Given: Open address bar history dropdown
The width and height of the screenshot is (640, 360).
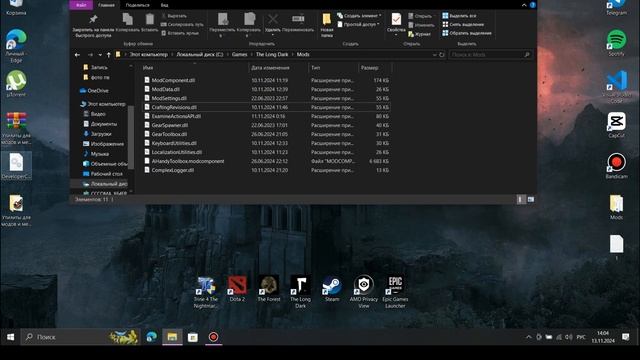Looking at the screenshot, I should coord(434,55).
